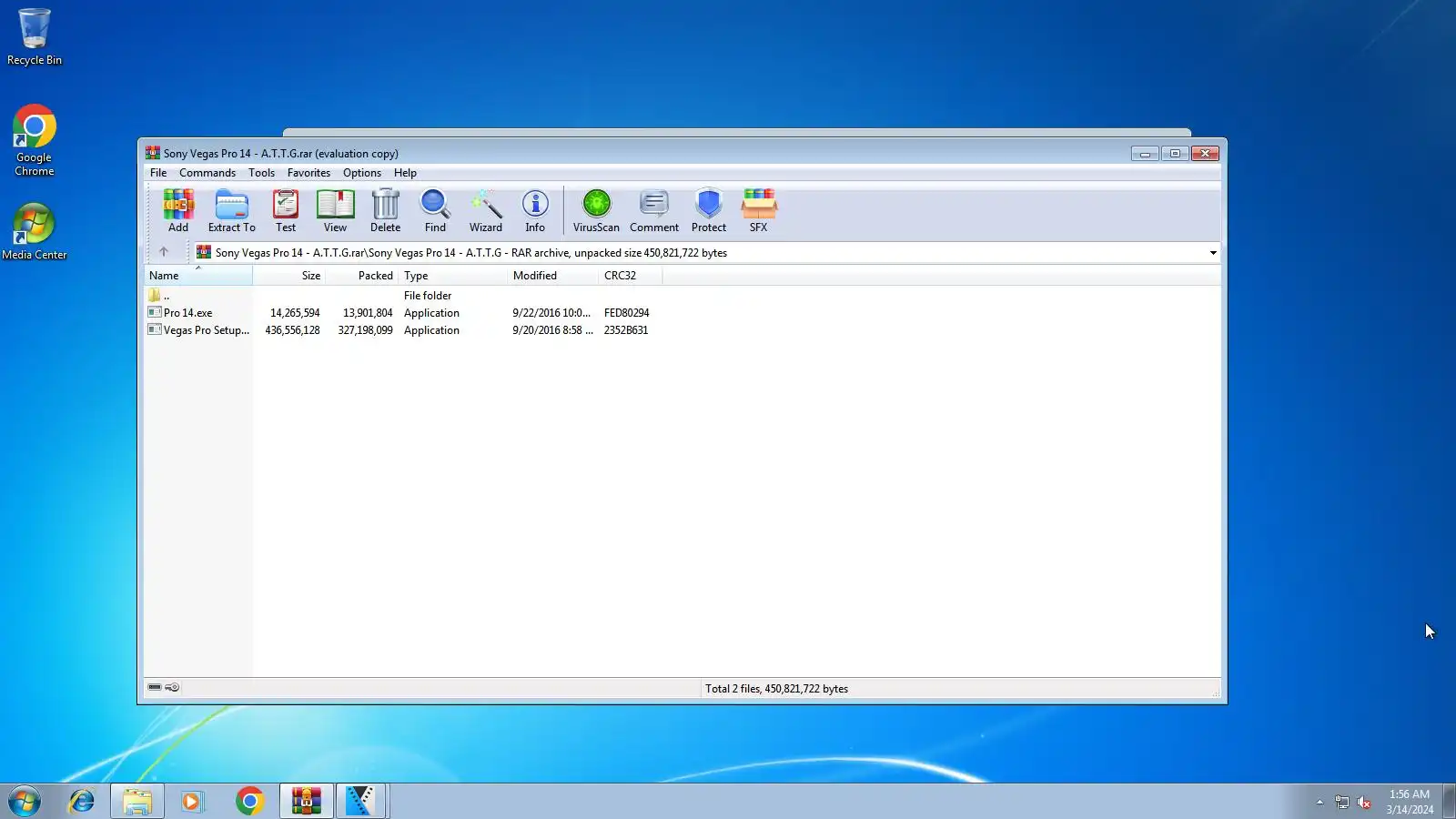This screenshot has width=1456, height=819.
Task: Sort files by the Name column
Action: pos(197,276)
